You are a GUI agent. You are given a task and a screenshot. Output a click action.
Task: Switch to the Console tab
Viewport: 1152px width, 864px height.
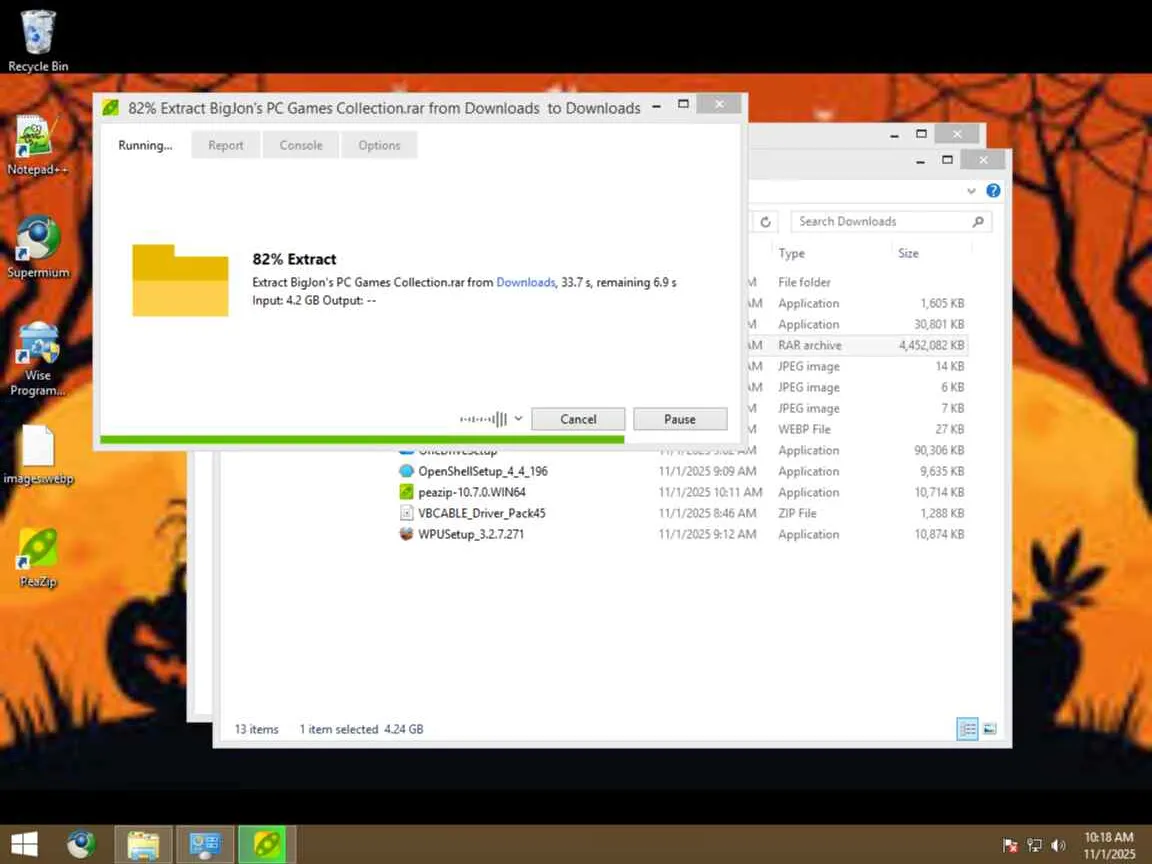(300, 145)
